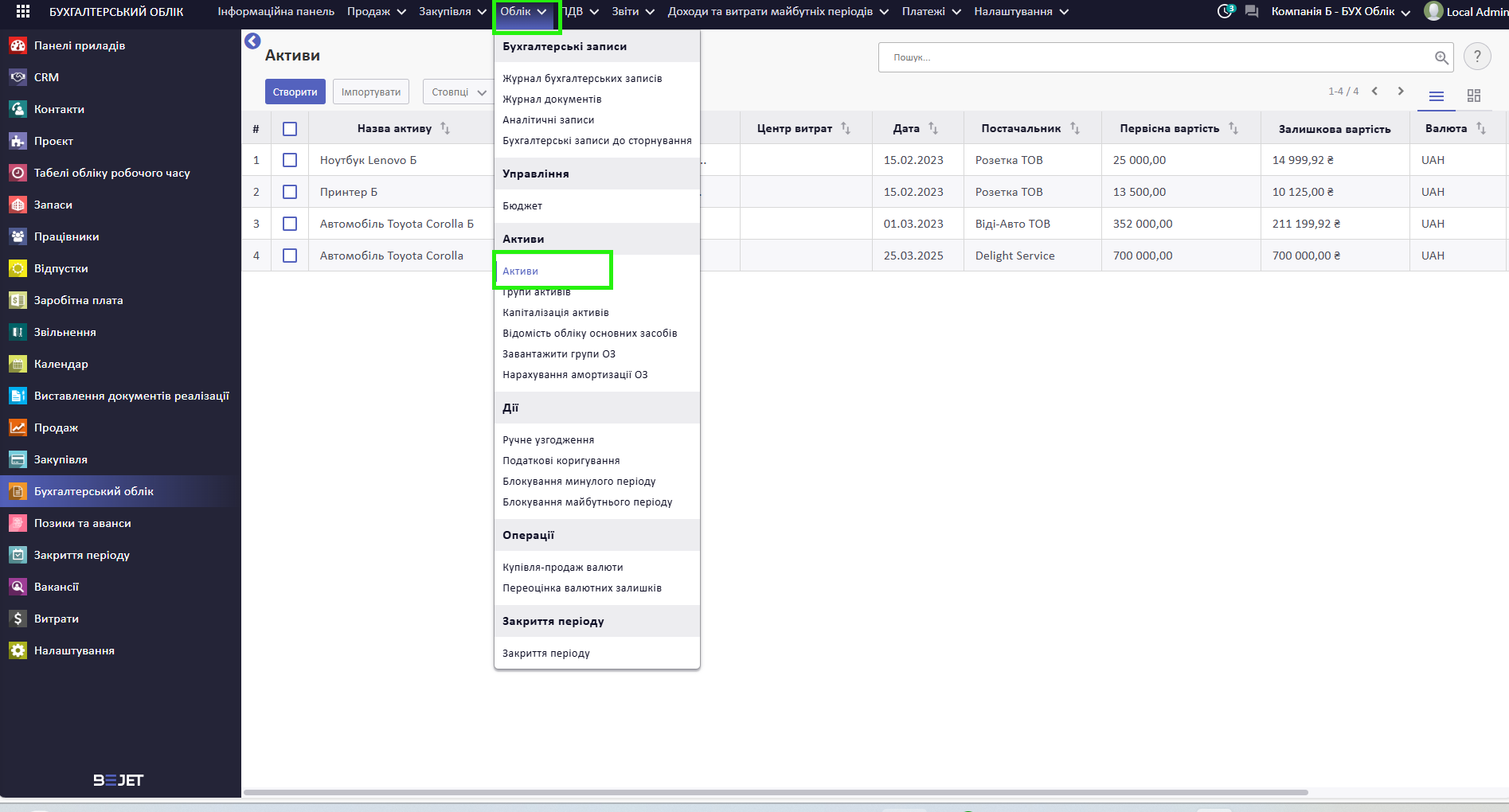Open the Стовпці columns dropdown

458,92
